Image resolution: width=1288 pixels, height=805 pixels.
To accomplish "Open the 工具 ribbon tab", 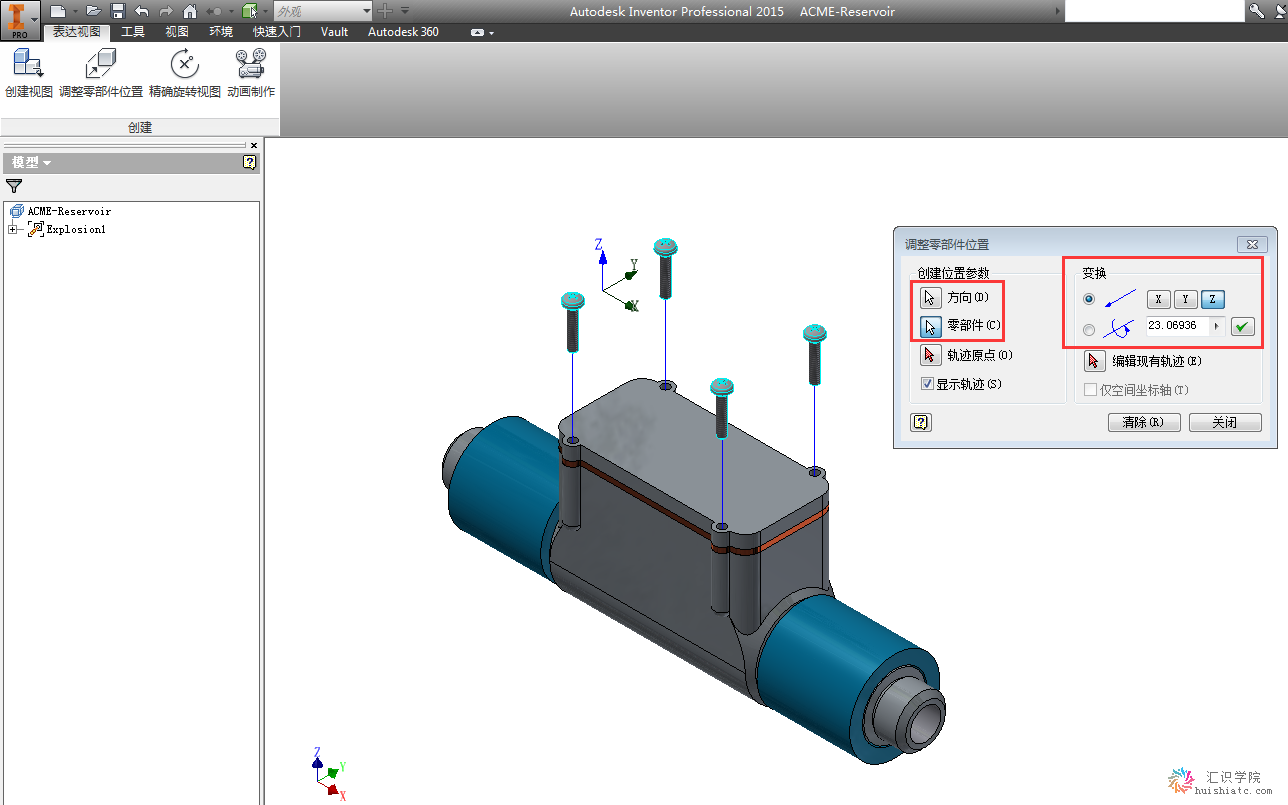I will [133, 32].
